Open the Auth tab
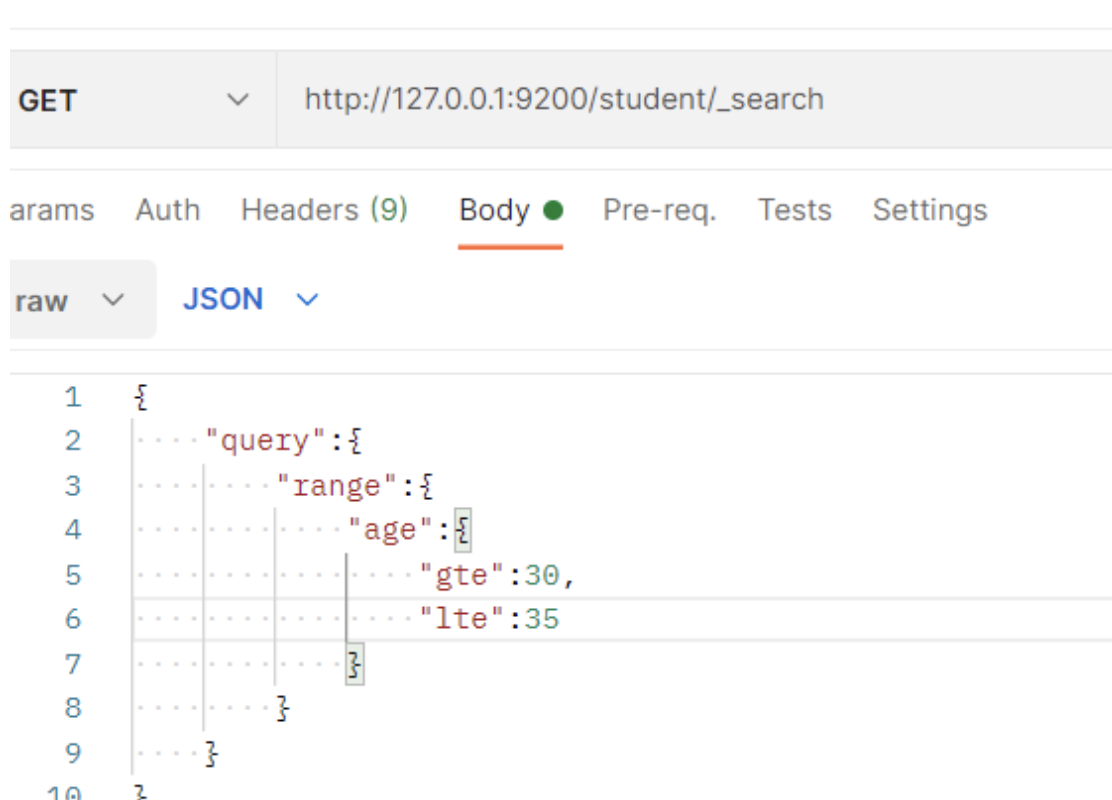This screenshot has width=1112, height=800. pos(167,210)
